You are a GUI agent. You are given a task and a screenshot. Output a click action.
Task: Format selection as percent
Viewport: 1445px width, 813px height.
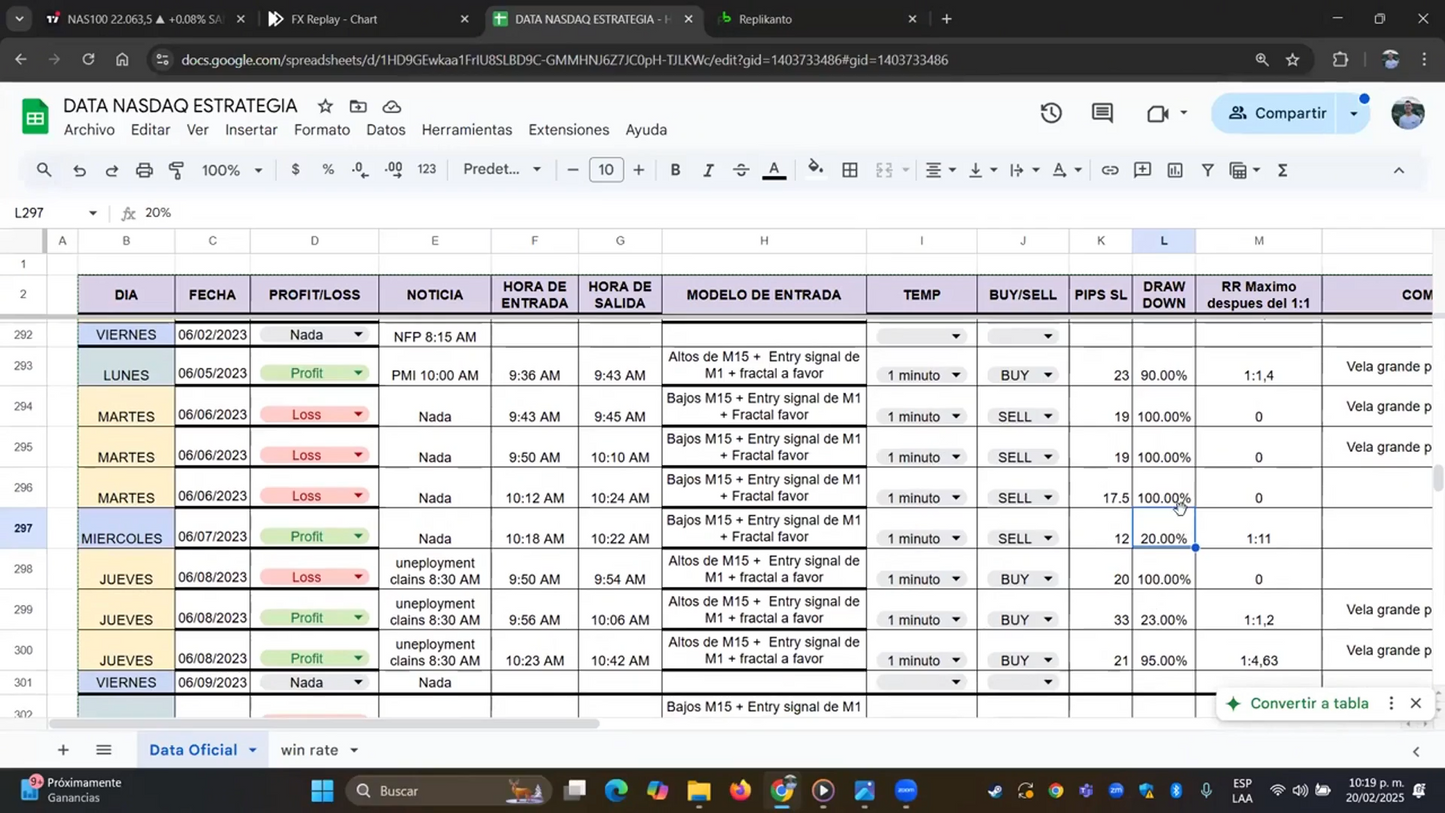coord(328,170)
